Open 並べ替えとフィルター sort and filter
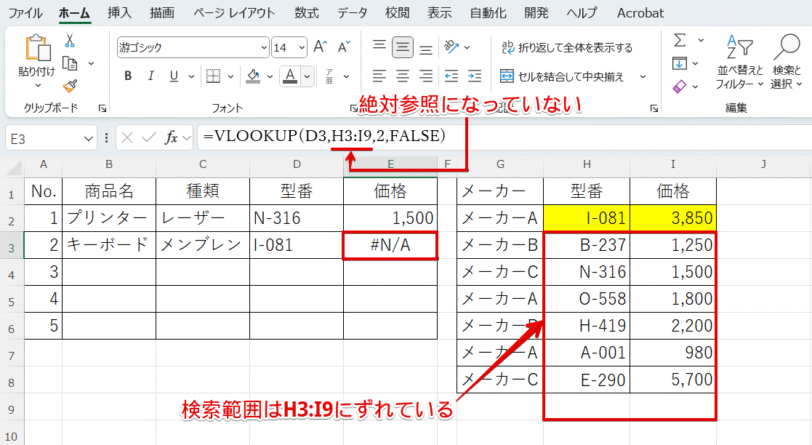 740,62
